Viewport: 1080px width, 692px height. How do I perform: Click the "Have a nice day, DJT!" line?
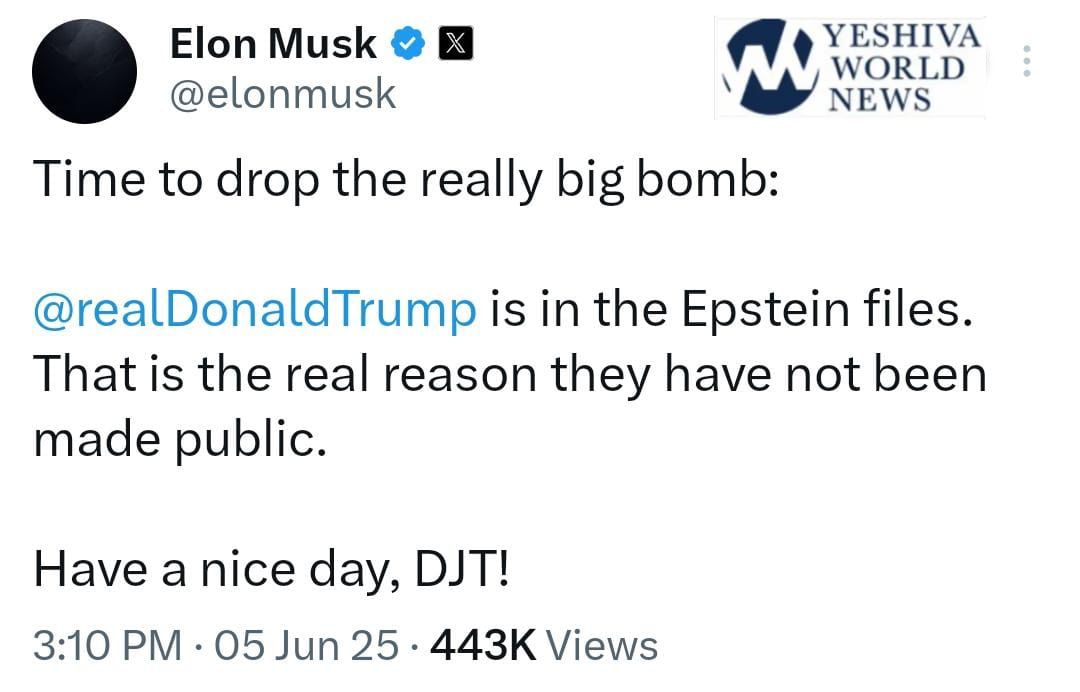(x=272, y=571)
